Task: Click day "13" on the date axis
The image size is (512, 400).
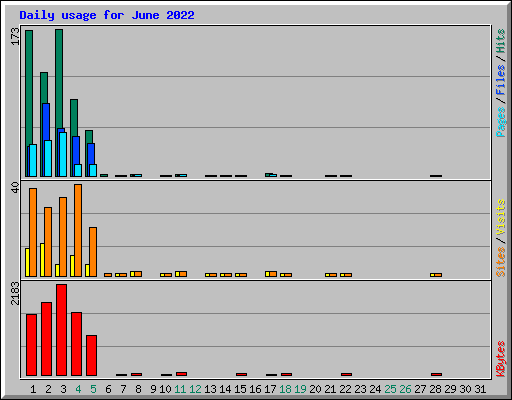Action: [210, 389]
